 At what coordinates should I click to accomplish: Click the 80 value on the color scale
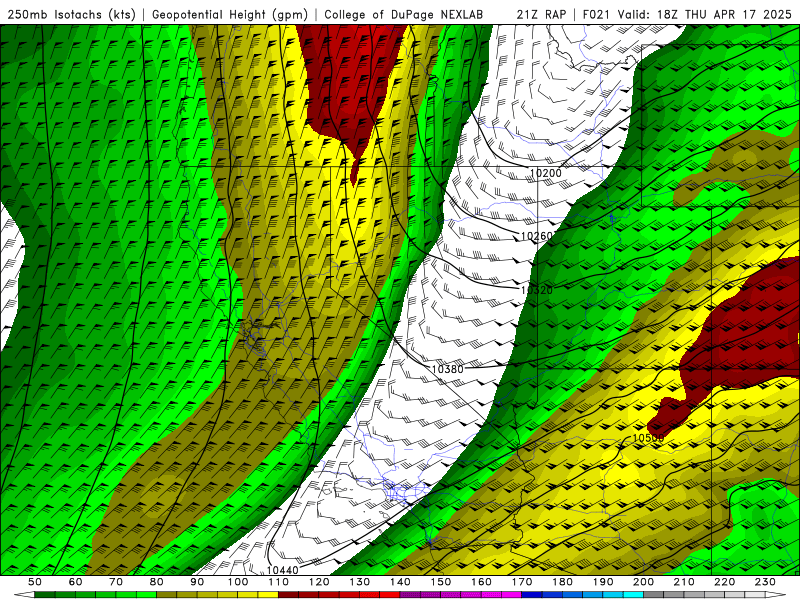157,582
